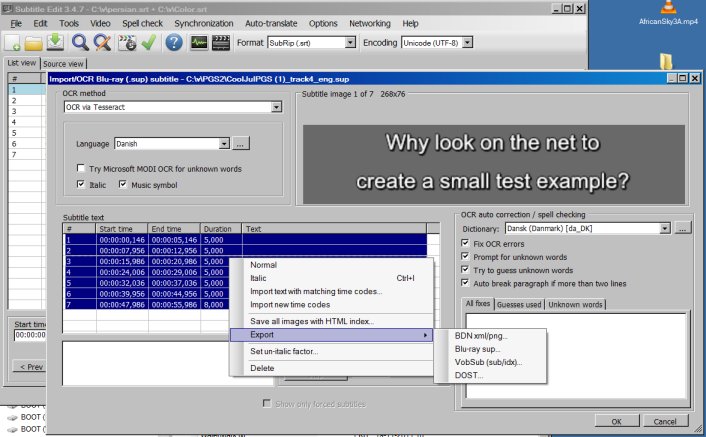This screenshot has height=437, width=706.
Task: Choose Blu-ray sup export option
Action: (x=491, y=349)
